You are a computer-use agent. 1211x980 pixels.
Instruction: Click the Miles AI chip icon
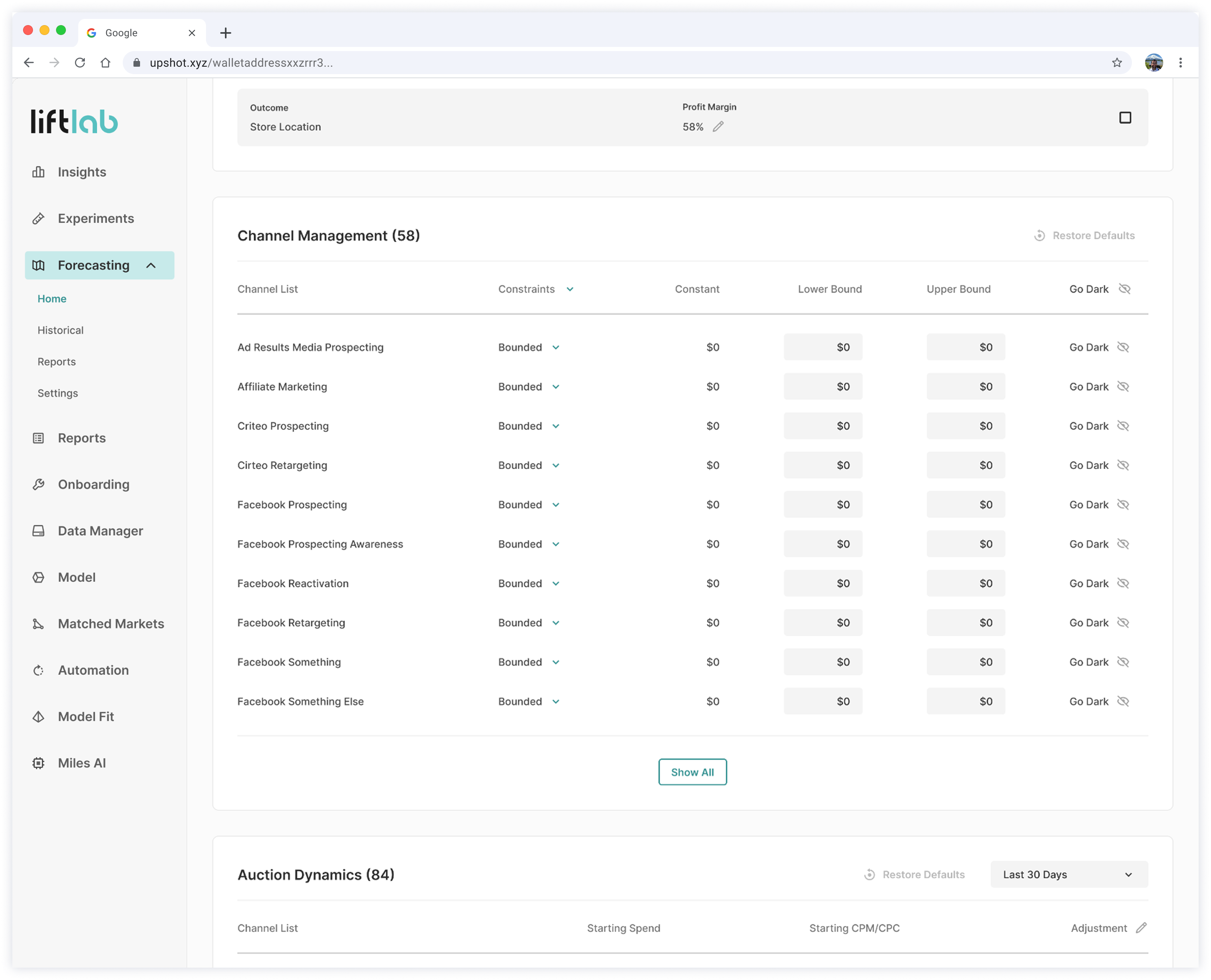pyautogui.click(x=38, y=763)
